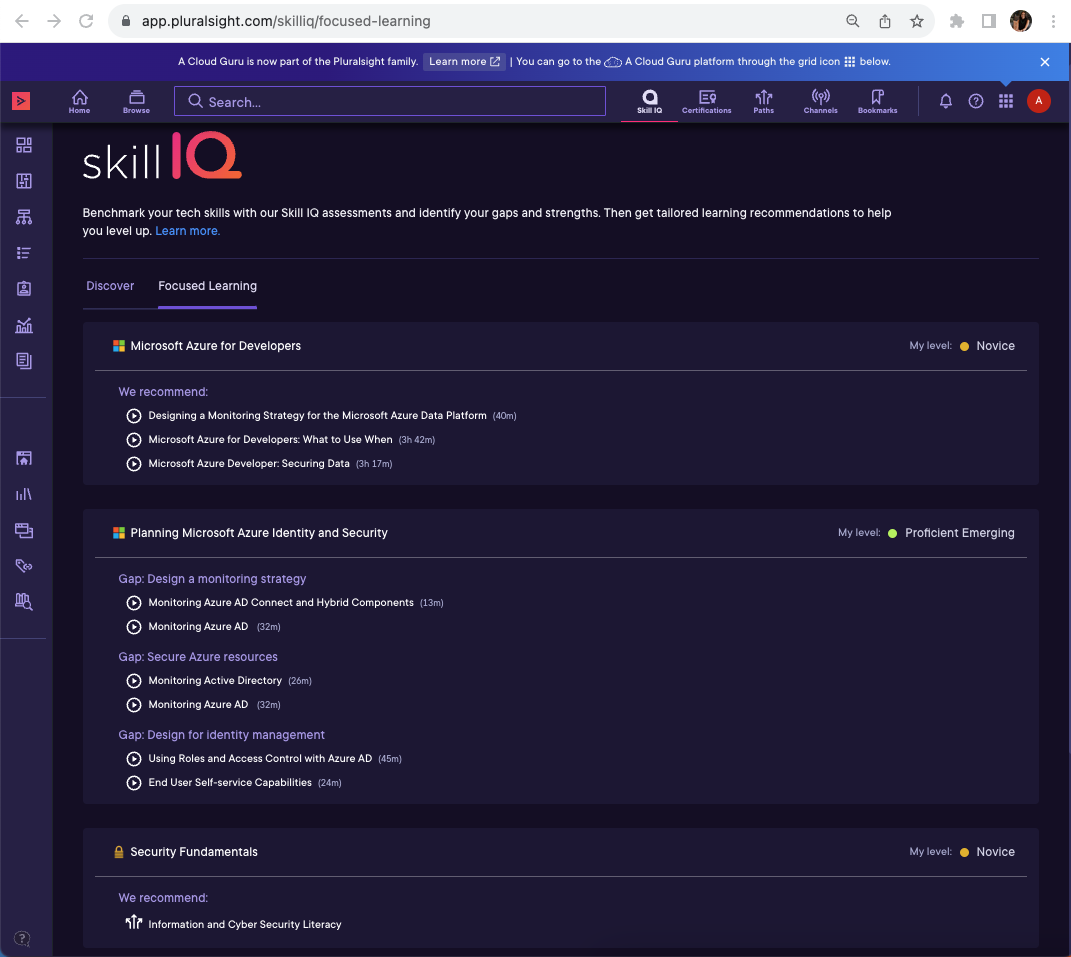Open Microsoft Azure Developer: Securing Data
This screenshot has width=1071, height=957.
[x=249, y=463]
